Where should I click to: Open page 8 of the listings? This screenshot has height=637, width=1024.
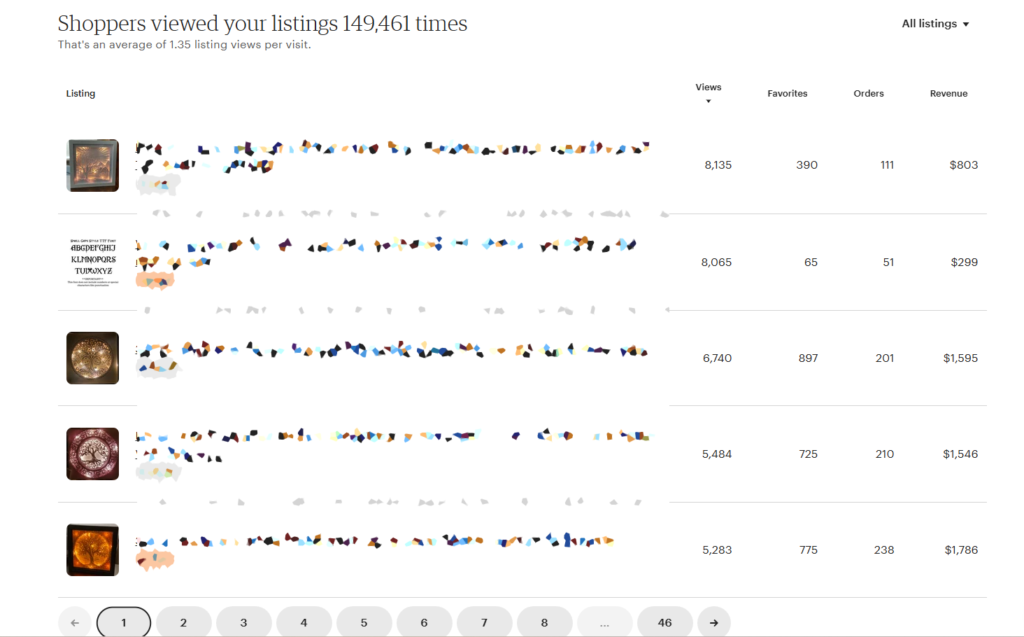[544, 622]
